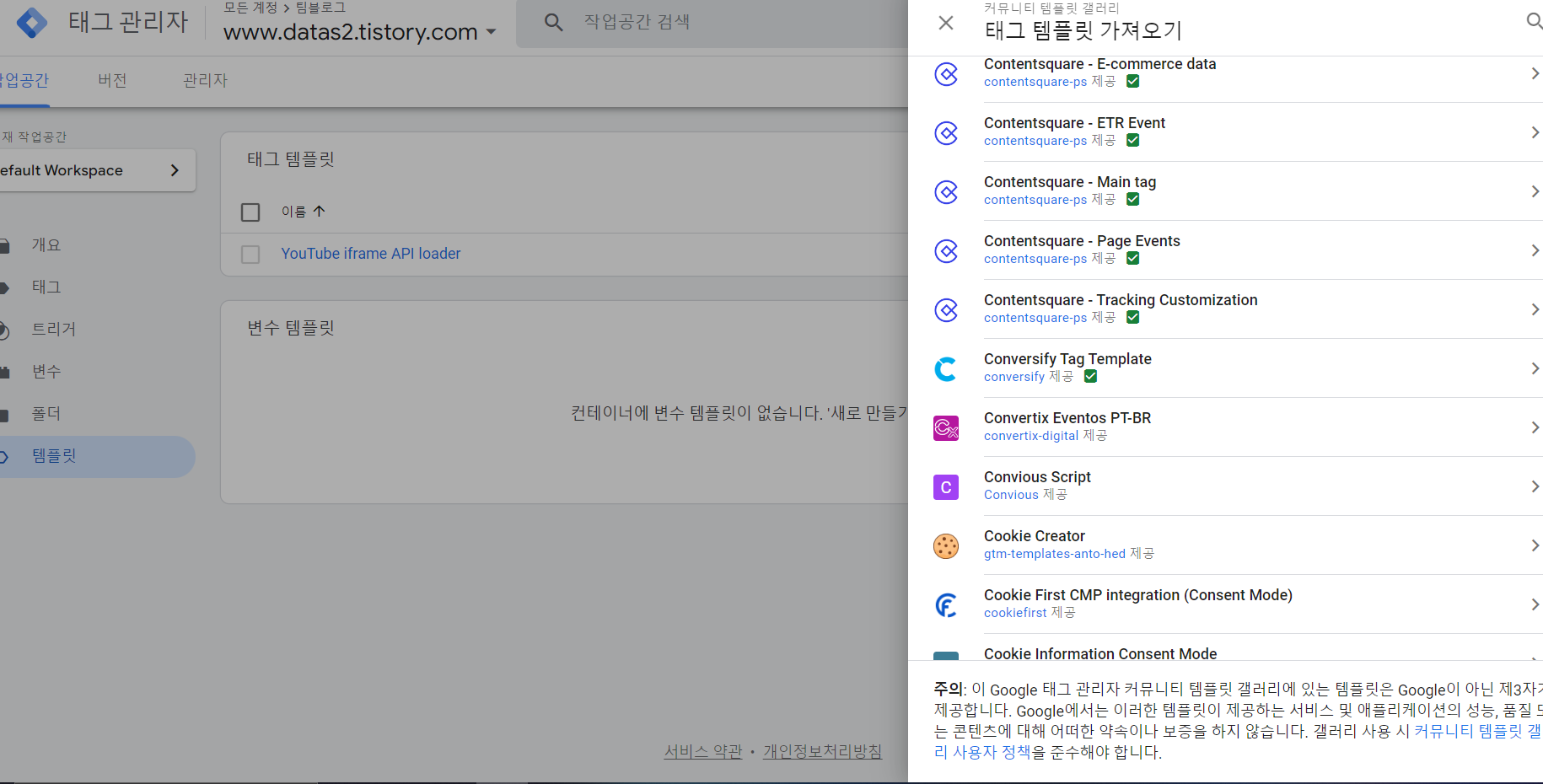The width and height of the screenshot is (1543, 784).
Task: Toggle the select-all checkbox in tag templates
Action: [x=250, y=212]
